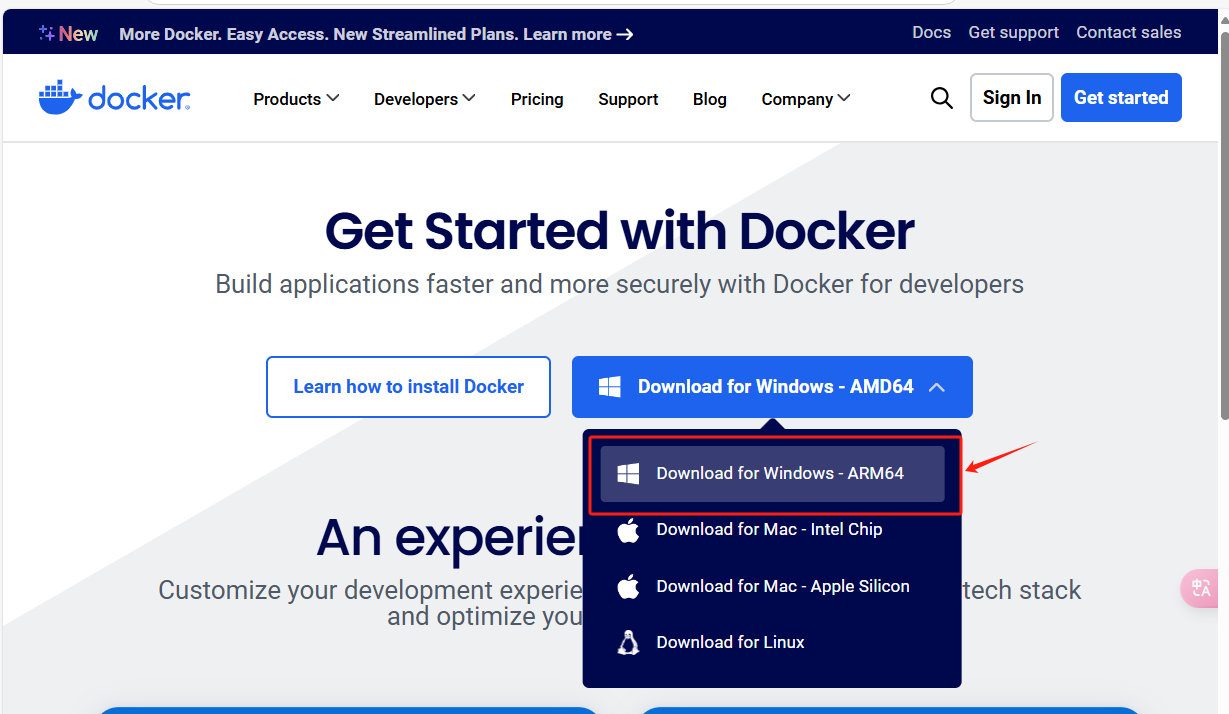Image resolution: width=1229 pixels, height=714 pixels.
Task: Collapse the download options chevron
Action: tap(937, 387)
